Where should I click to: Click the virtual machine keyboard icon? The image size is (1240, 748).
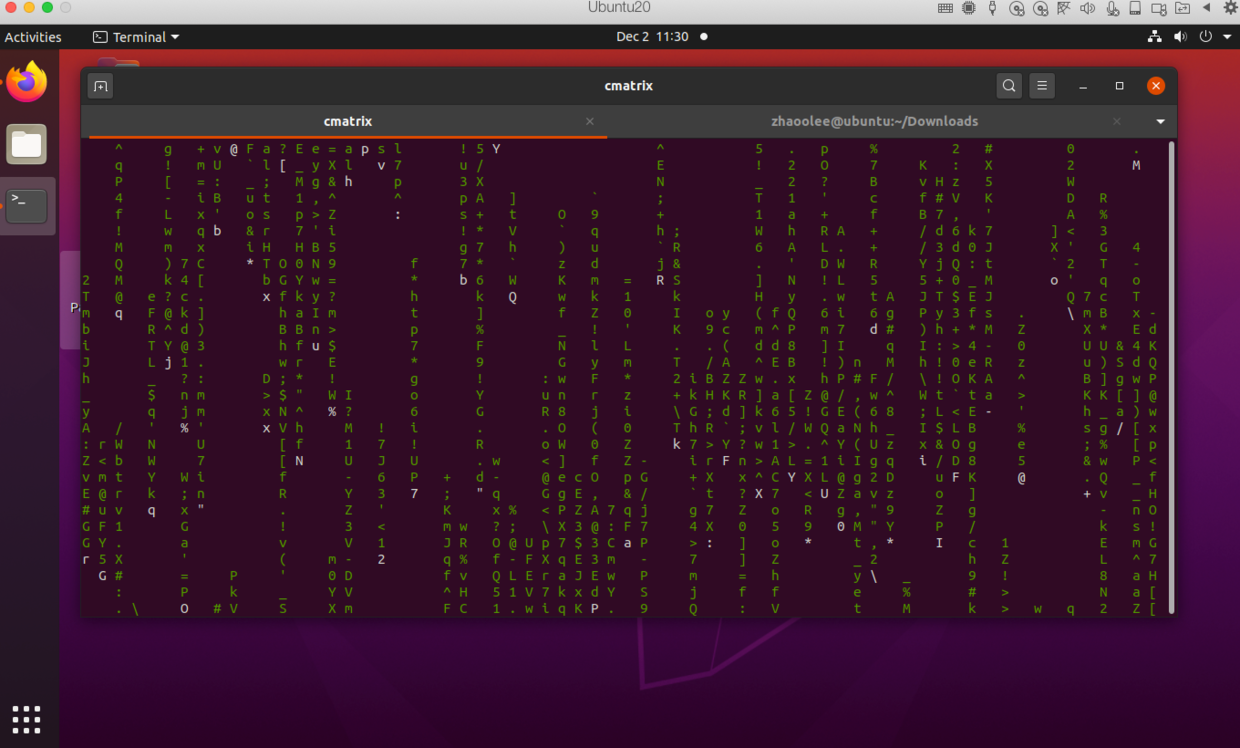[944, 8]
